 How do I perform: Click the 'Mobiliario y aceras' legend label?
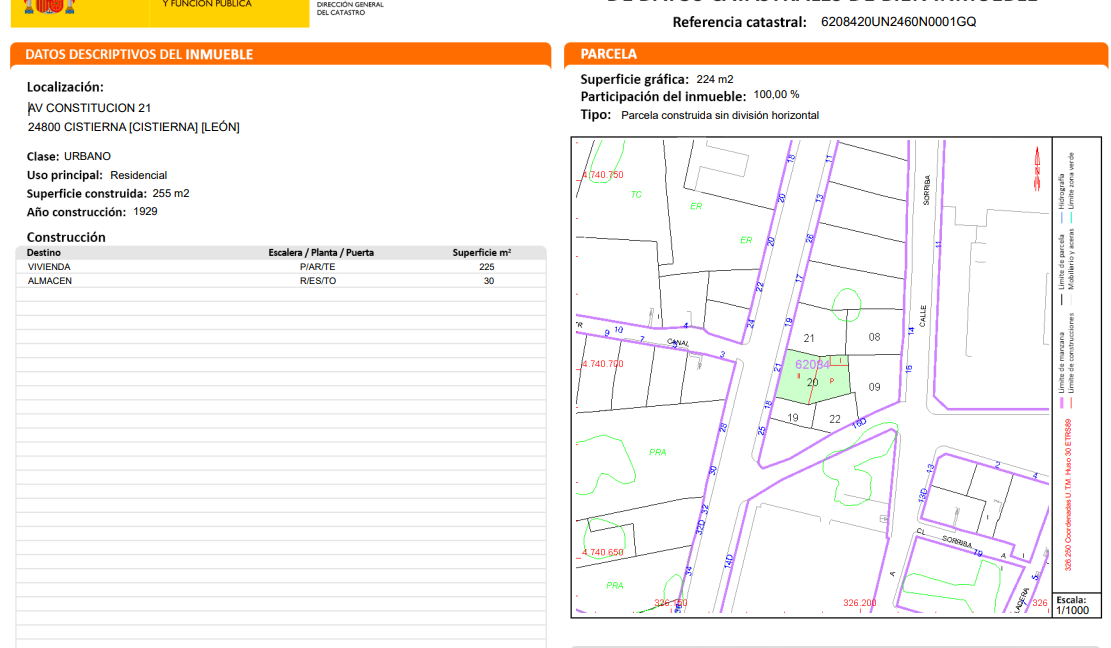tap(1071, 259)
